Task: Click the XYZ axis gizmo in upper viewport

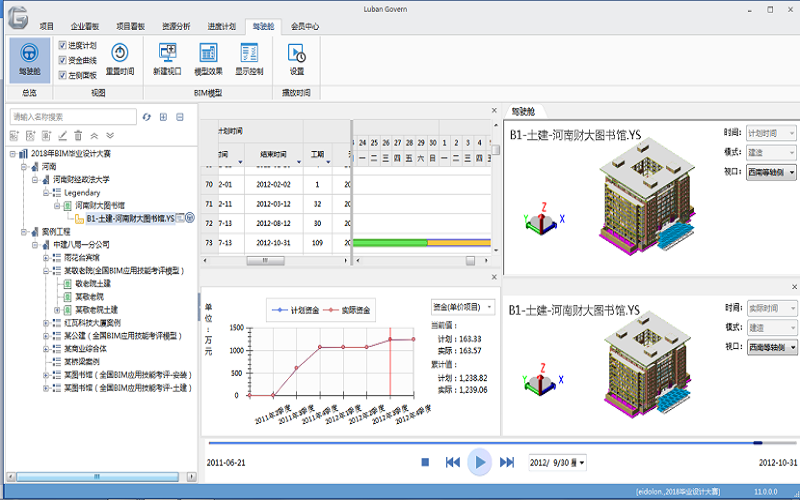Action: pyautogui.click(x=543, y=219)
